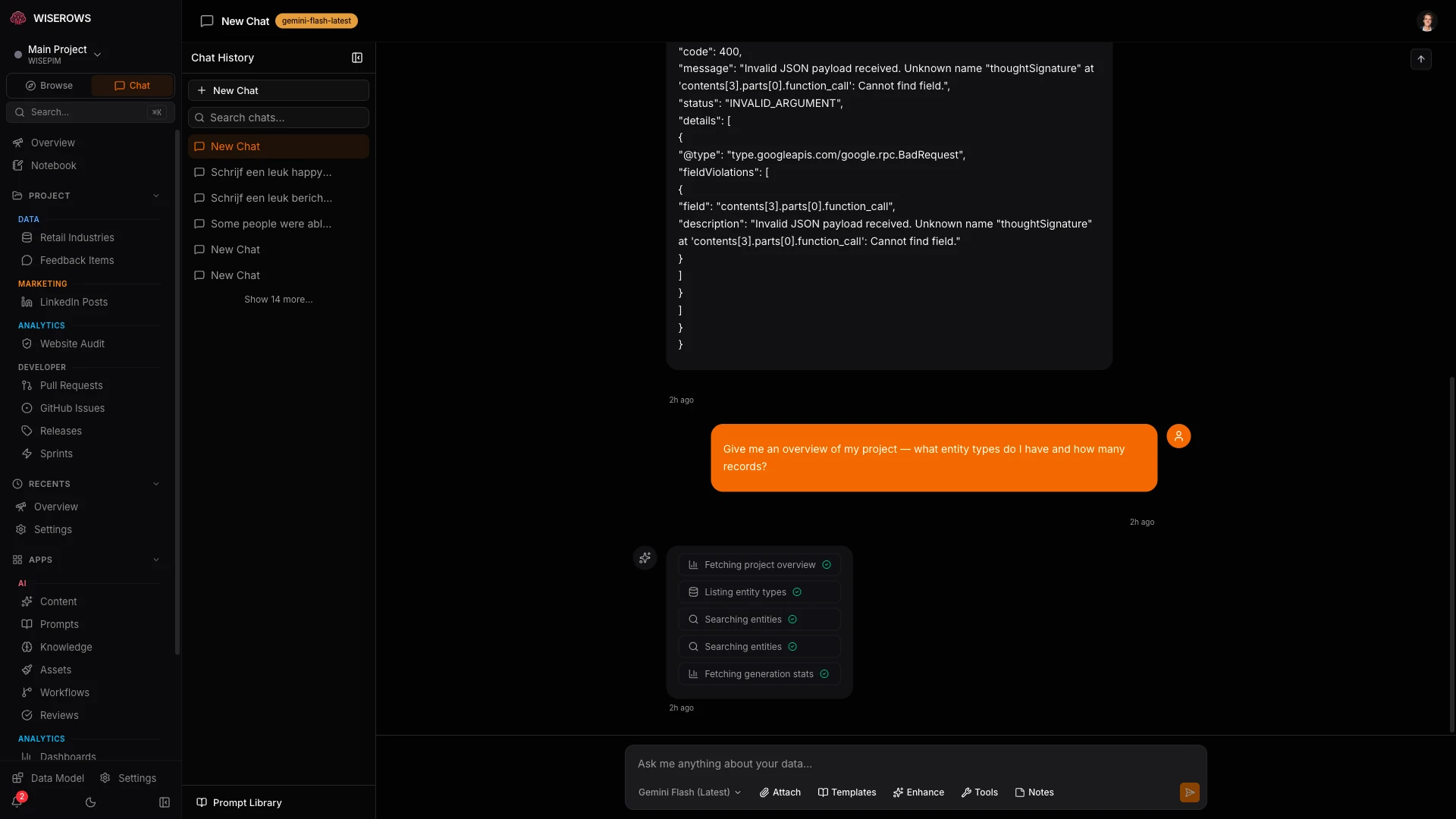Toggle dark mode with the moon icon
Viewport: 1456px width, 819px height.
(91, 802)
